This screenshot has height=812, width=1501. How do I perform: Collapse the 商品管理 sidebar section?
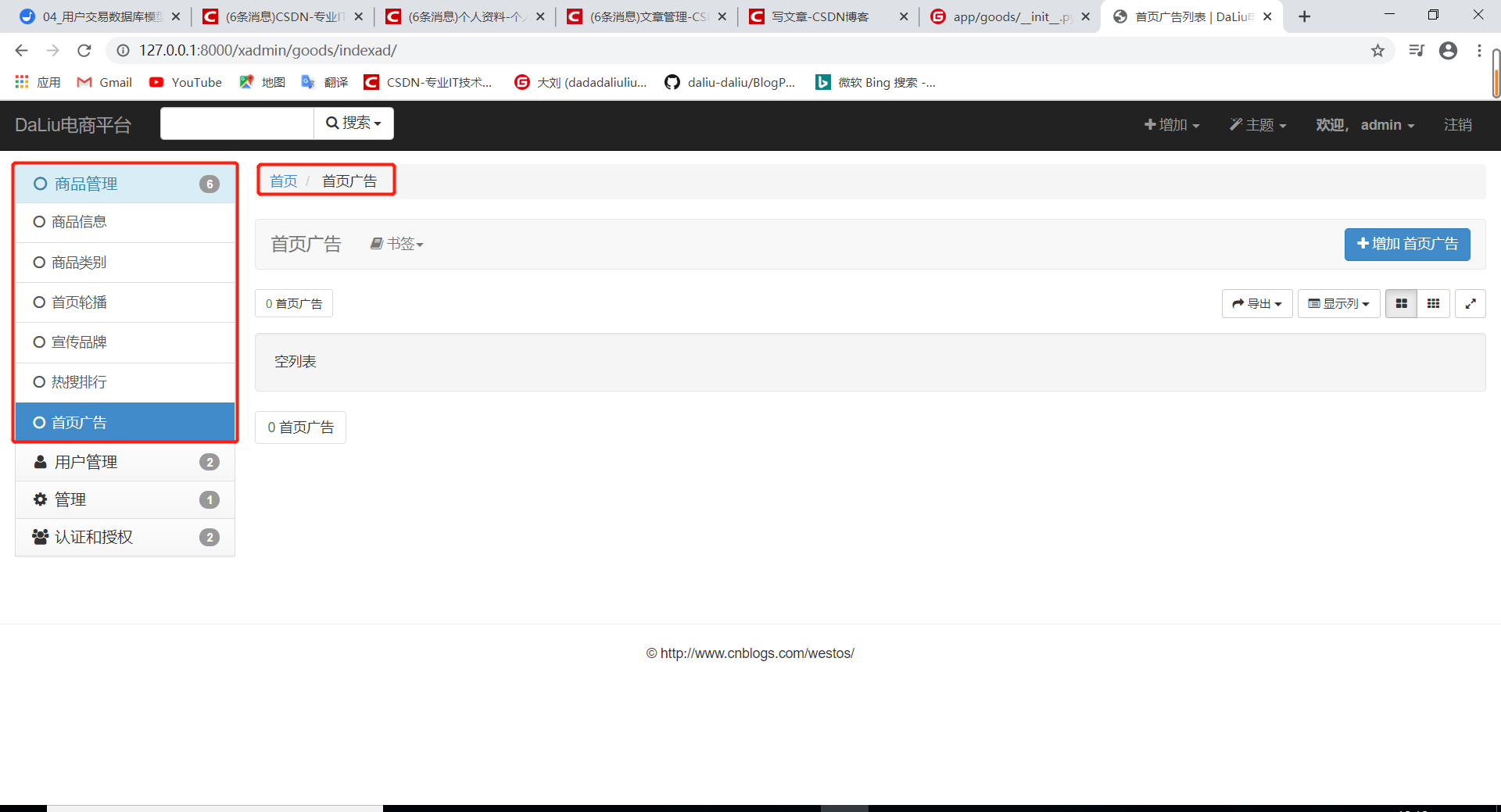(125, 184)
